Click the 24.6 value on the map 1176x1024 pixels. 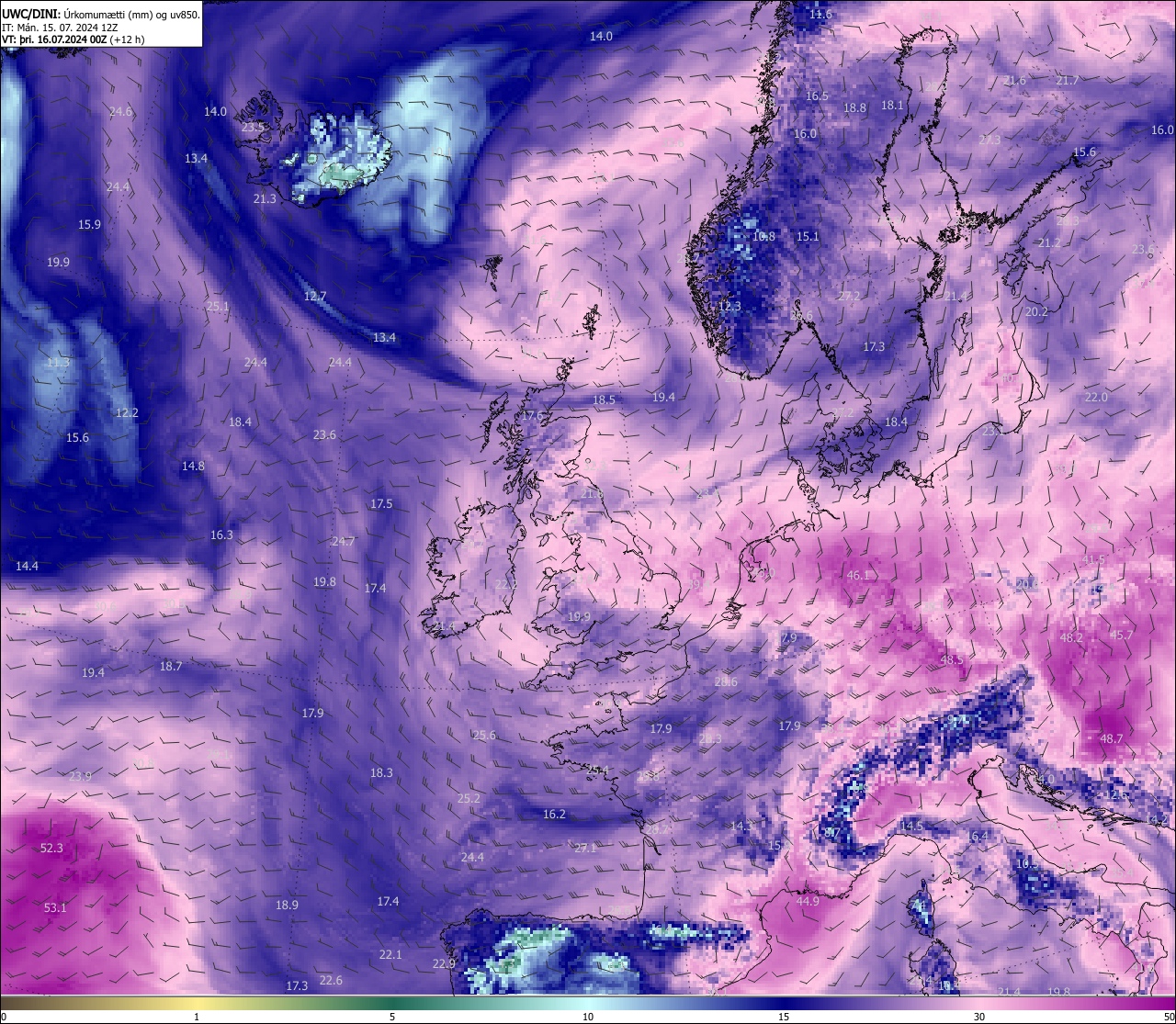(x=120, y=111)
